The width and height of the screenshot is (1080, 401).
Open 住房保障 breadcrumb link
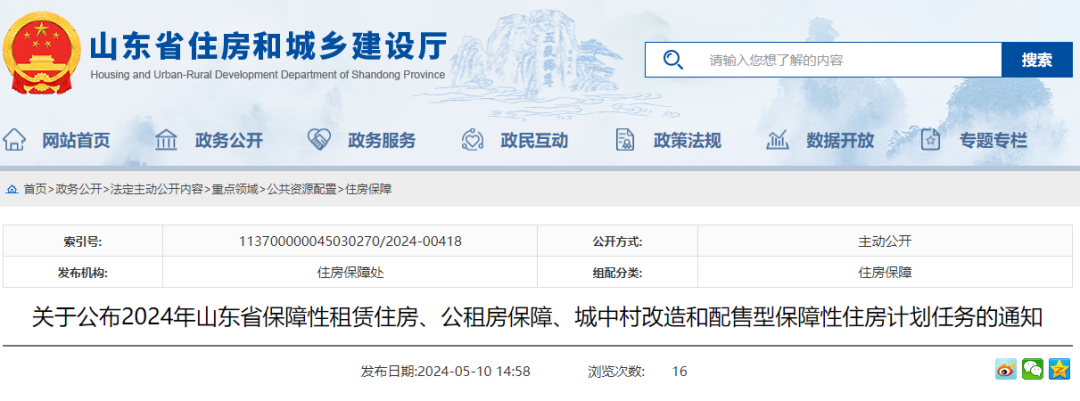tap(368, 189)
